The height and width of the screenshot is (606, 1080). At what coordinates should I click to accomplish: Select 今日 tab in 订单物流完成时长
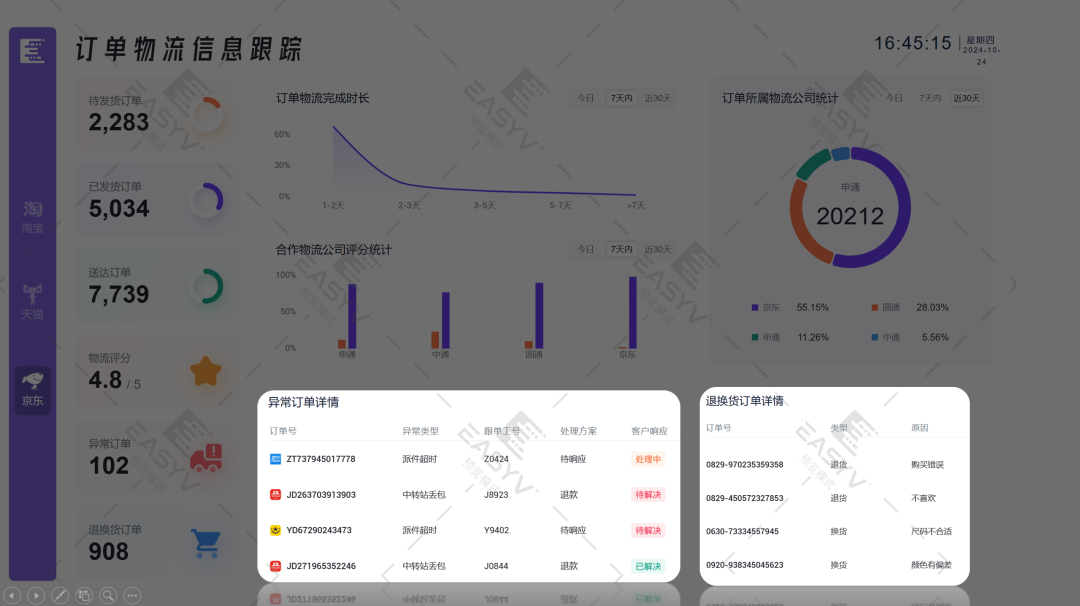coord(585,98)
